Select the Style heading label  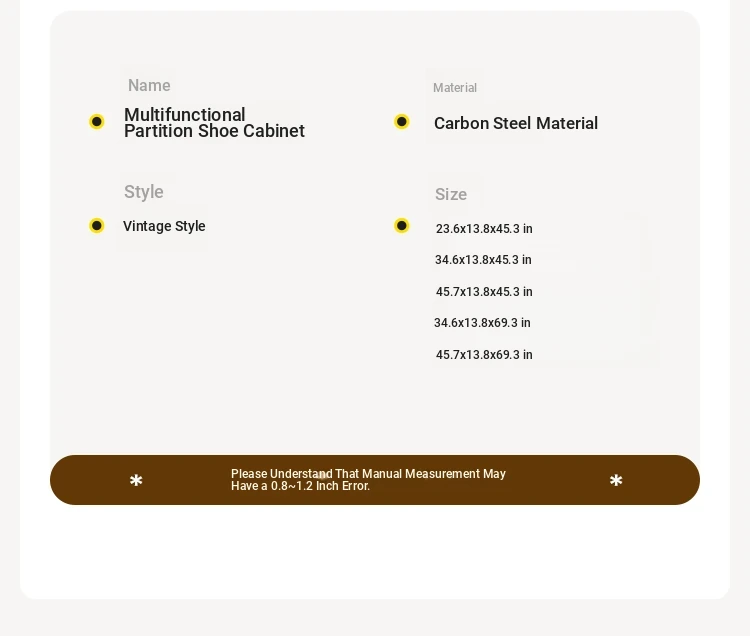[144, 192]
